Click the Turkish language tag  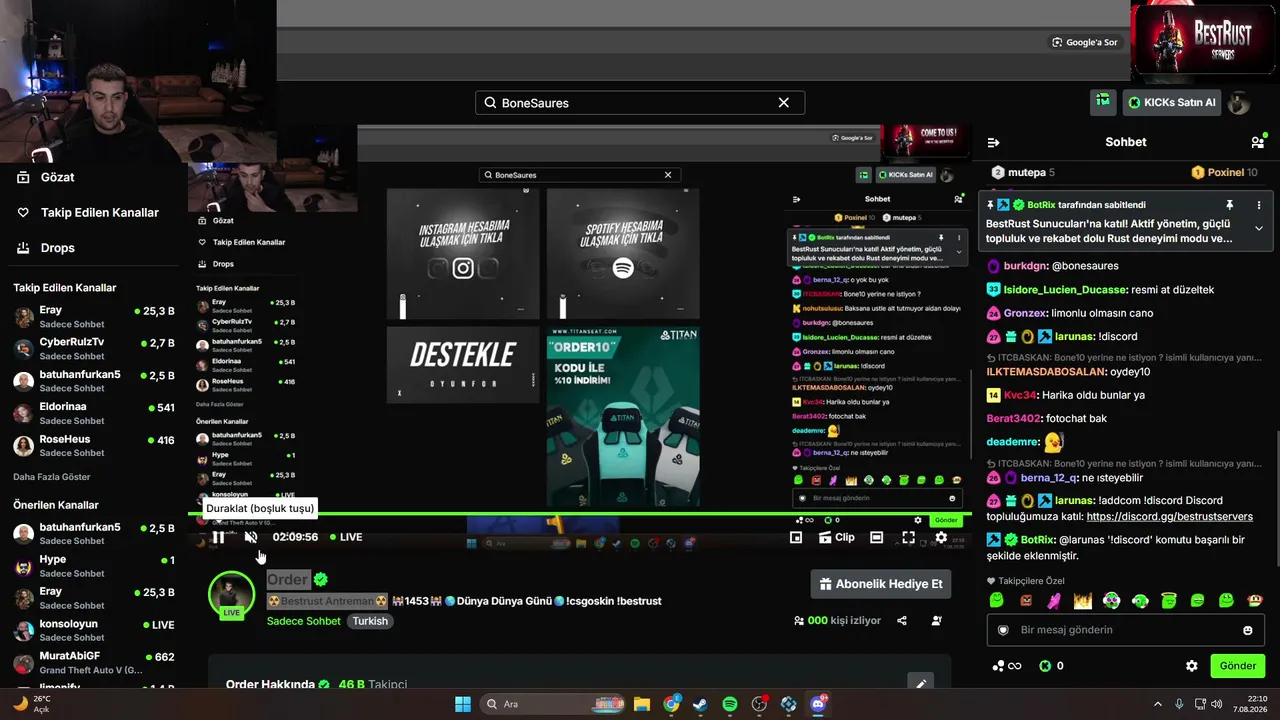[370, 621]
